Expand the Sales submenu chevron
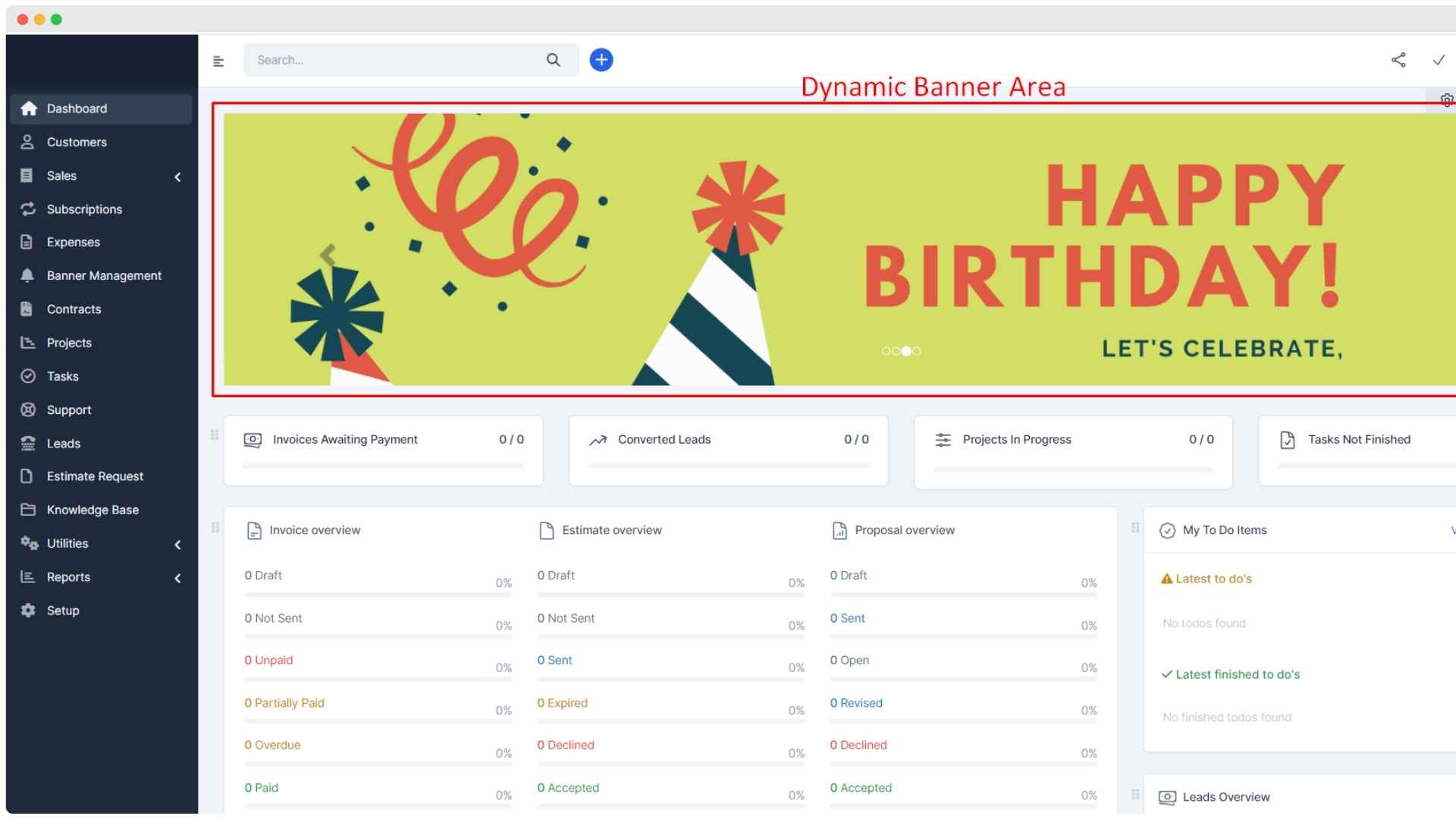Viewport: 1456px width, 819px height. (x=177, y=177)
